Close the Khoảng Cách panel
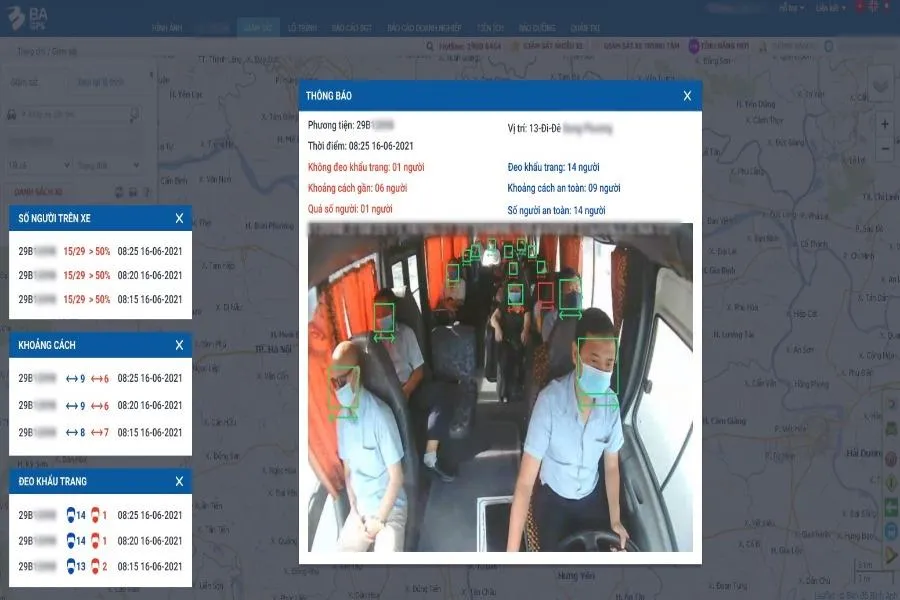The width and height of the screenshot is (900, 600). coord(179,345)
